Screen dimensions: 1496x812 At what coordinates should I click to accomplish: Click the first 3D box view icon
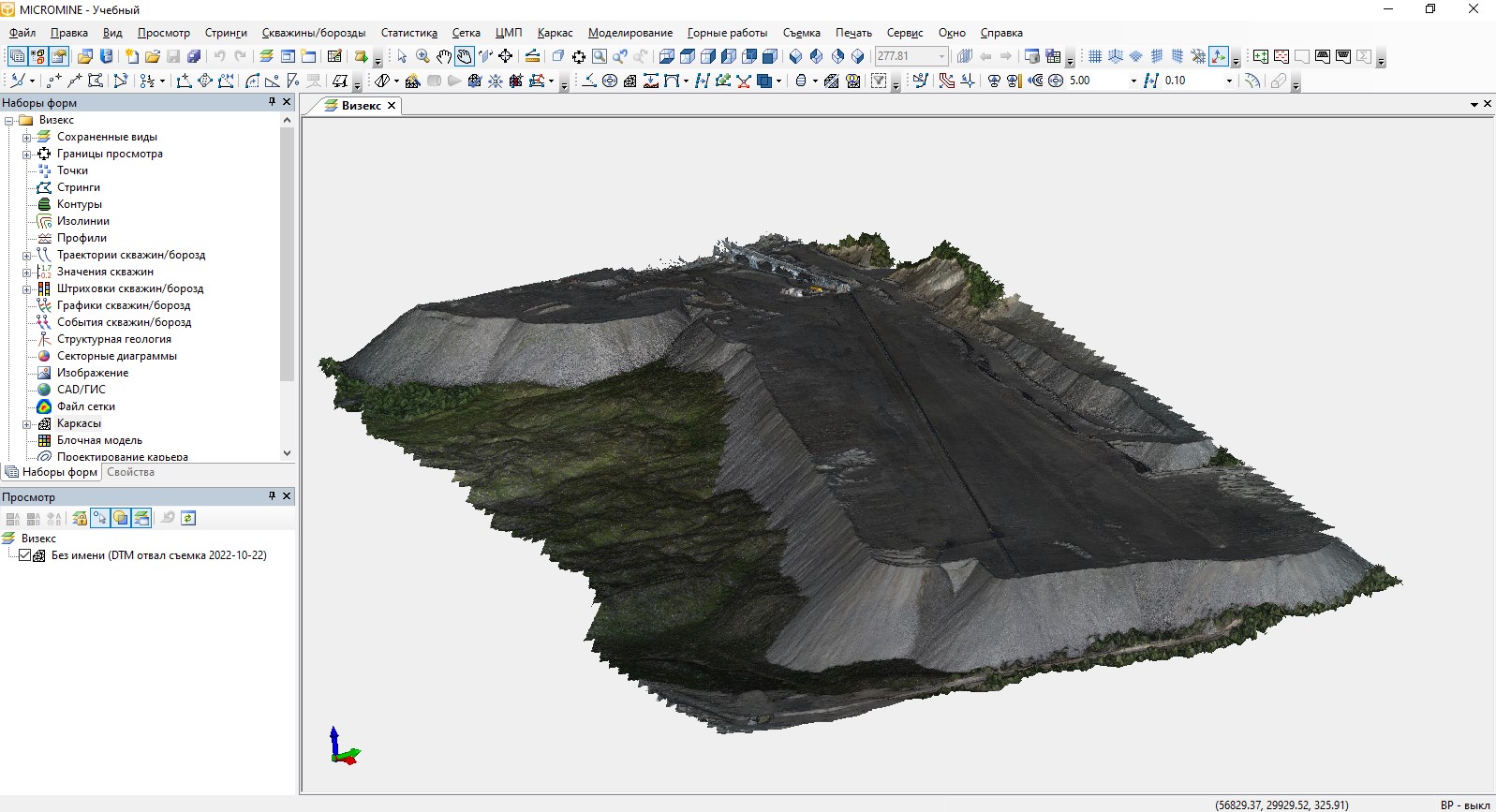tap(666, 56)
